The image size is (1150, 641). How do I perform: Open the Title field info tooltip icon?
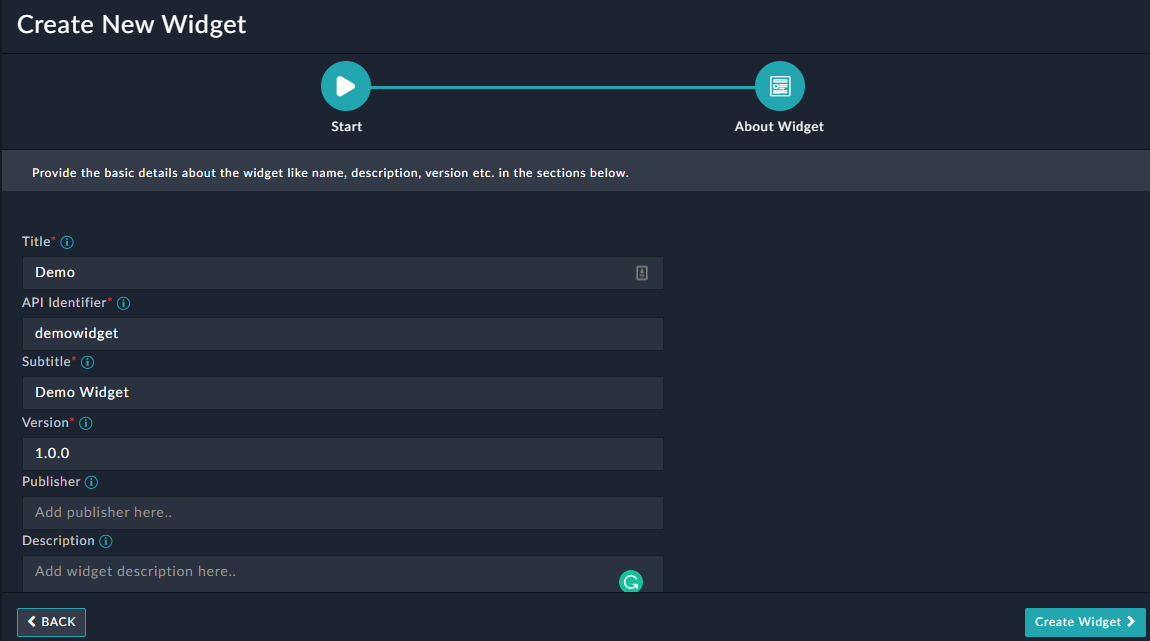pos(66,242)
